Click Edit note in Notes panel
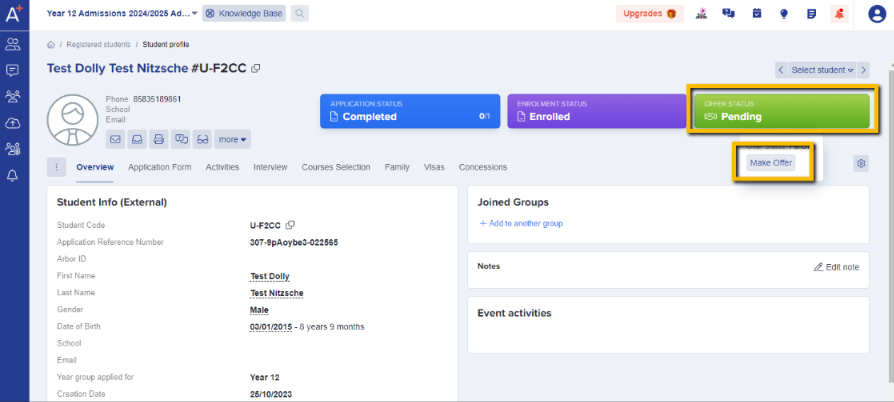The height and width of the screenshot is (402, 894). tap(836, 267)
